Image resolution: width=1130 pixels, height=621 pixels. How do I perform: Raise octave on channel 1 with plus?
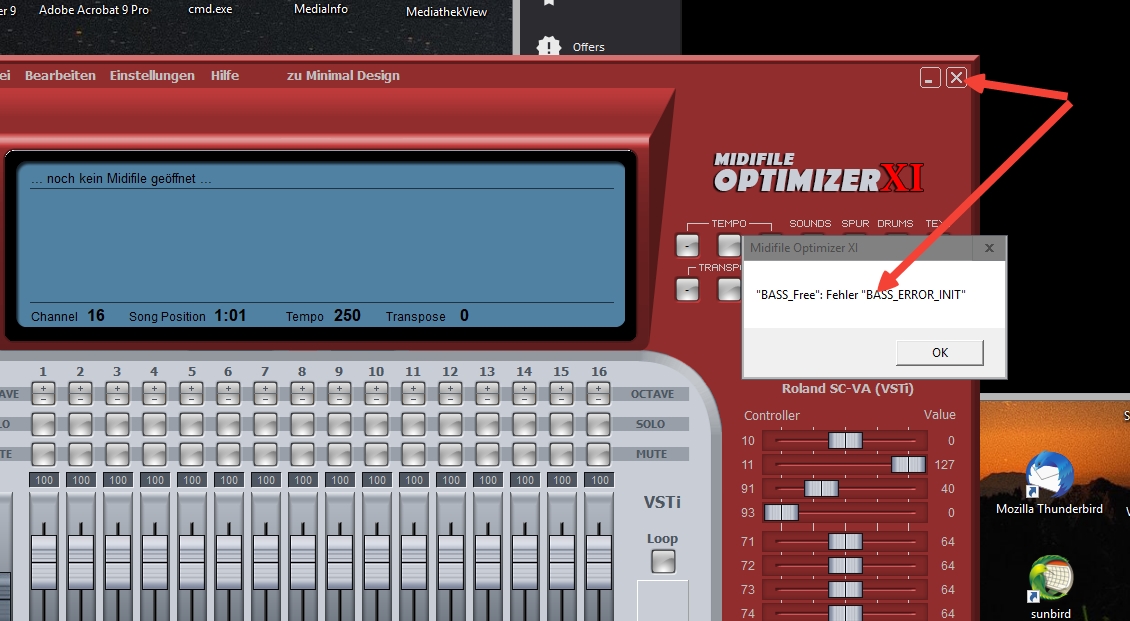click(43, 388)
